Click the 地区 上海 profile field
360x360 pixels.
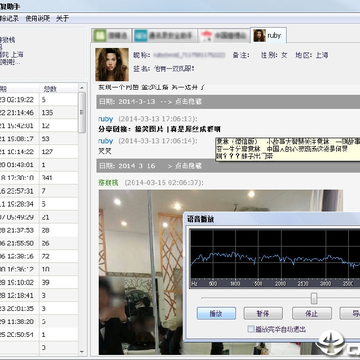click(x=312, y=55)
